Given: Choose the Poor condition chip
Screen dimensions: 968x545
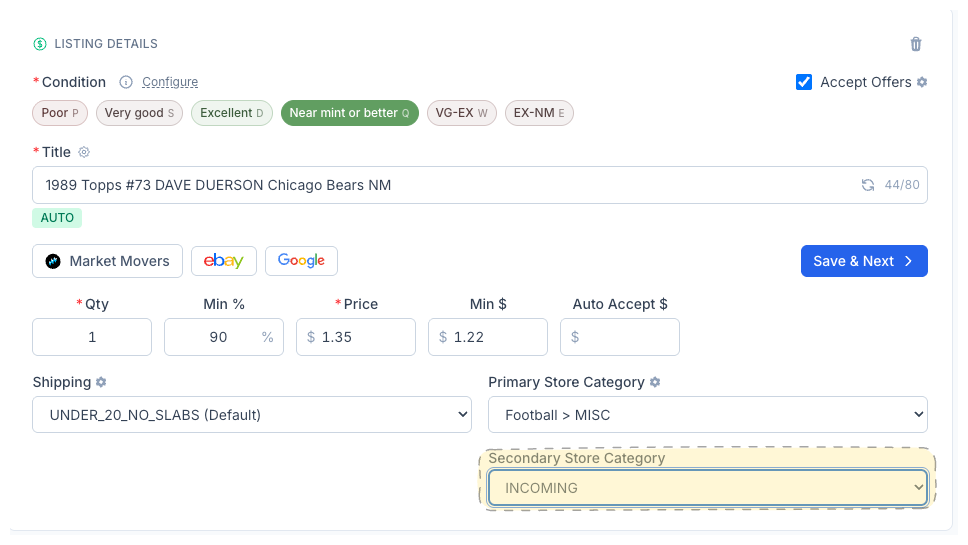Looking at the screenshot, I should click(60, 113).
